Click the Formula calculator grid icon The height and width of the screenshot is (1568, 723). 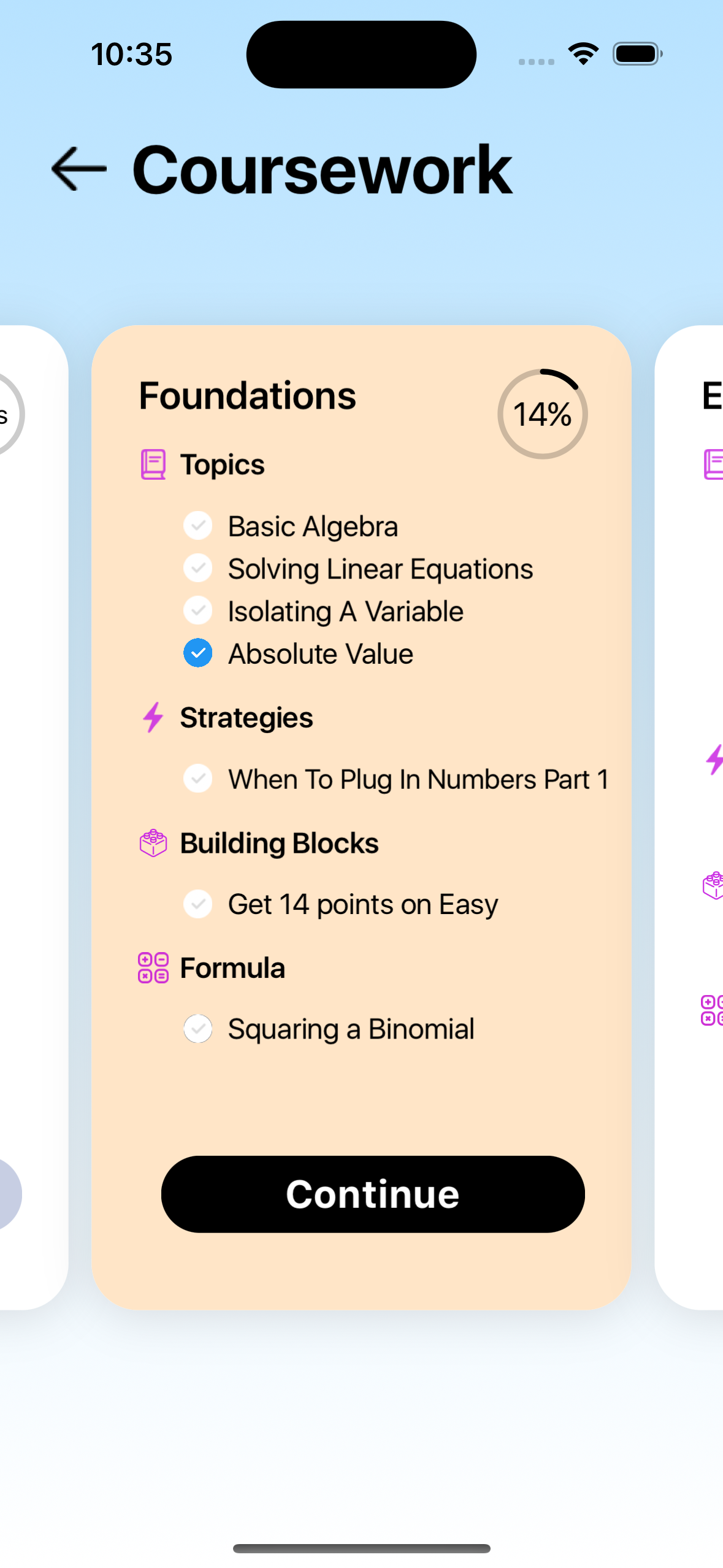click(153, 968)
